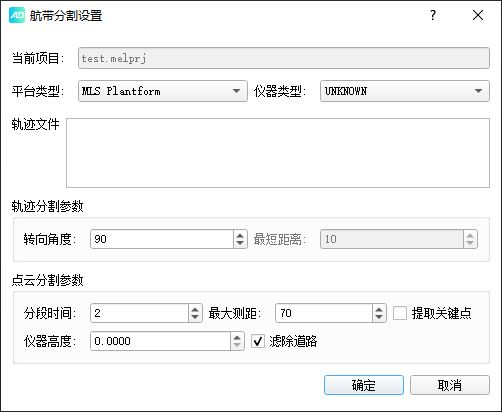
Task: Click the question mark help icon
Action: (x=433, y=15)
